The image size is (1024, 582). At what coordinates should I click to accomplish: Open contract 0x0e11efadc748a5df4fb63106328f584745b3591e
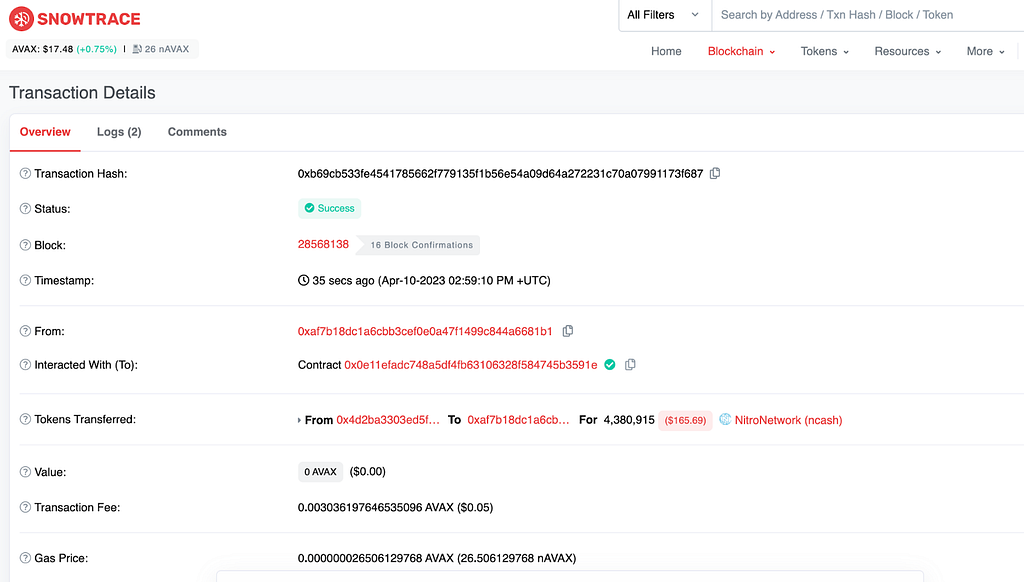(471, 364)
